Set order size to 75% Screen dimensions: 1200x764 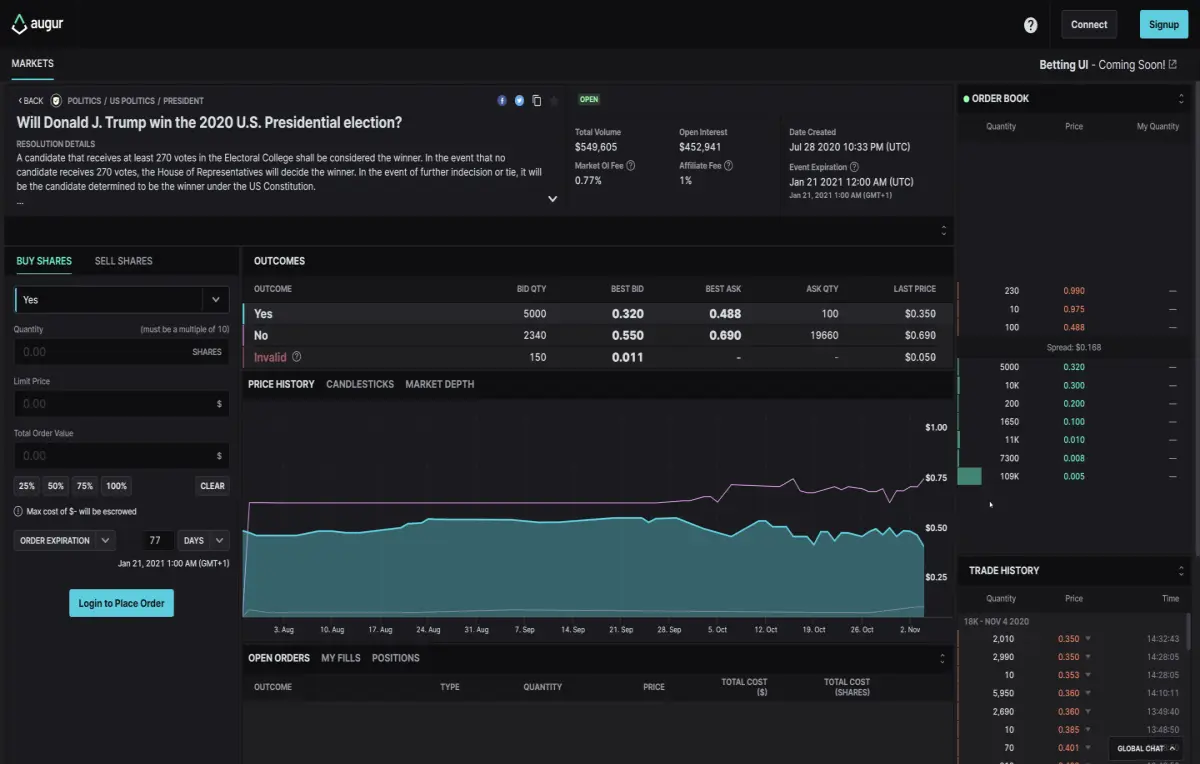tap(85, 487)
